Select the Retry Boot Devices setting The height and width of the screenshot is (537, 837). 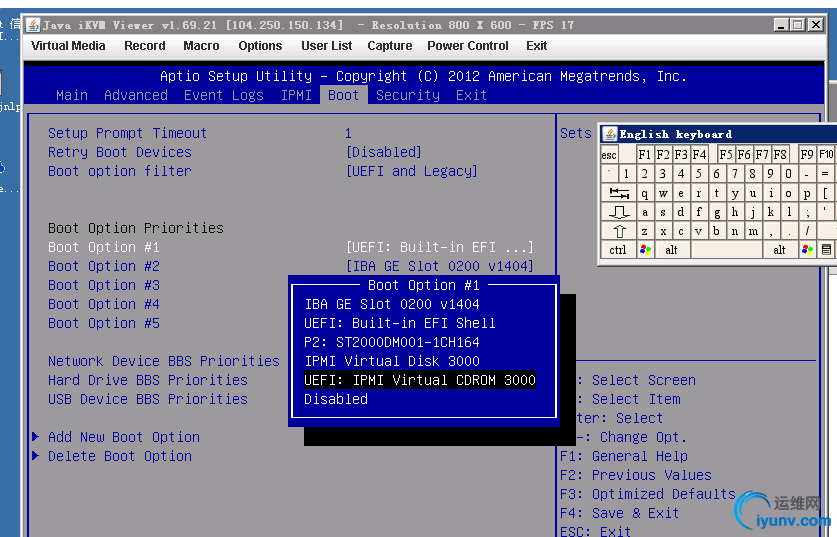pos(120,152)
